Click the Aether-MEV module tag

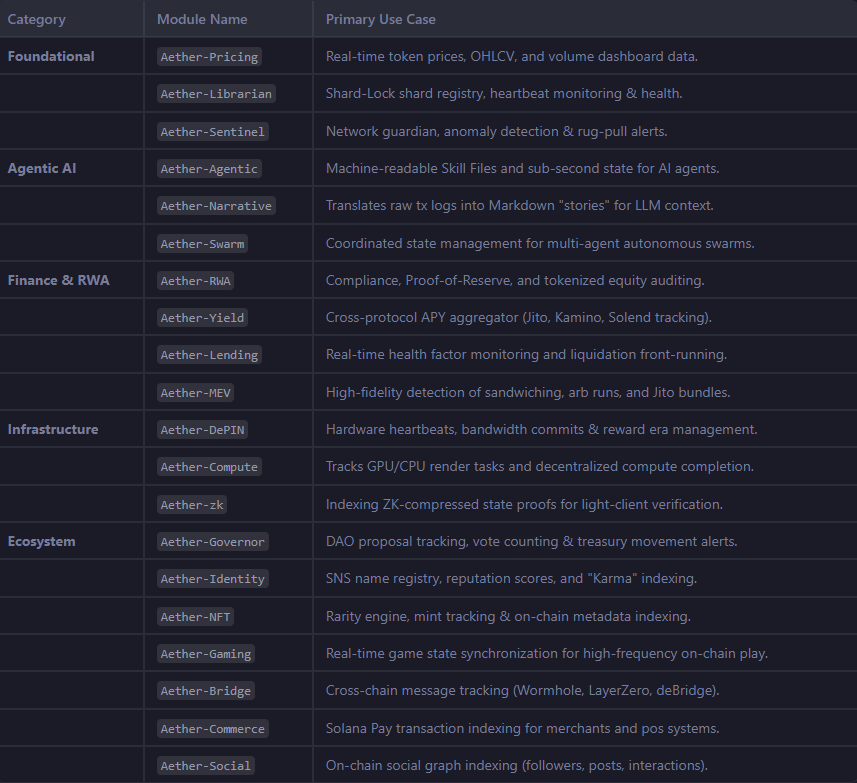[x=196, y=393]
